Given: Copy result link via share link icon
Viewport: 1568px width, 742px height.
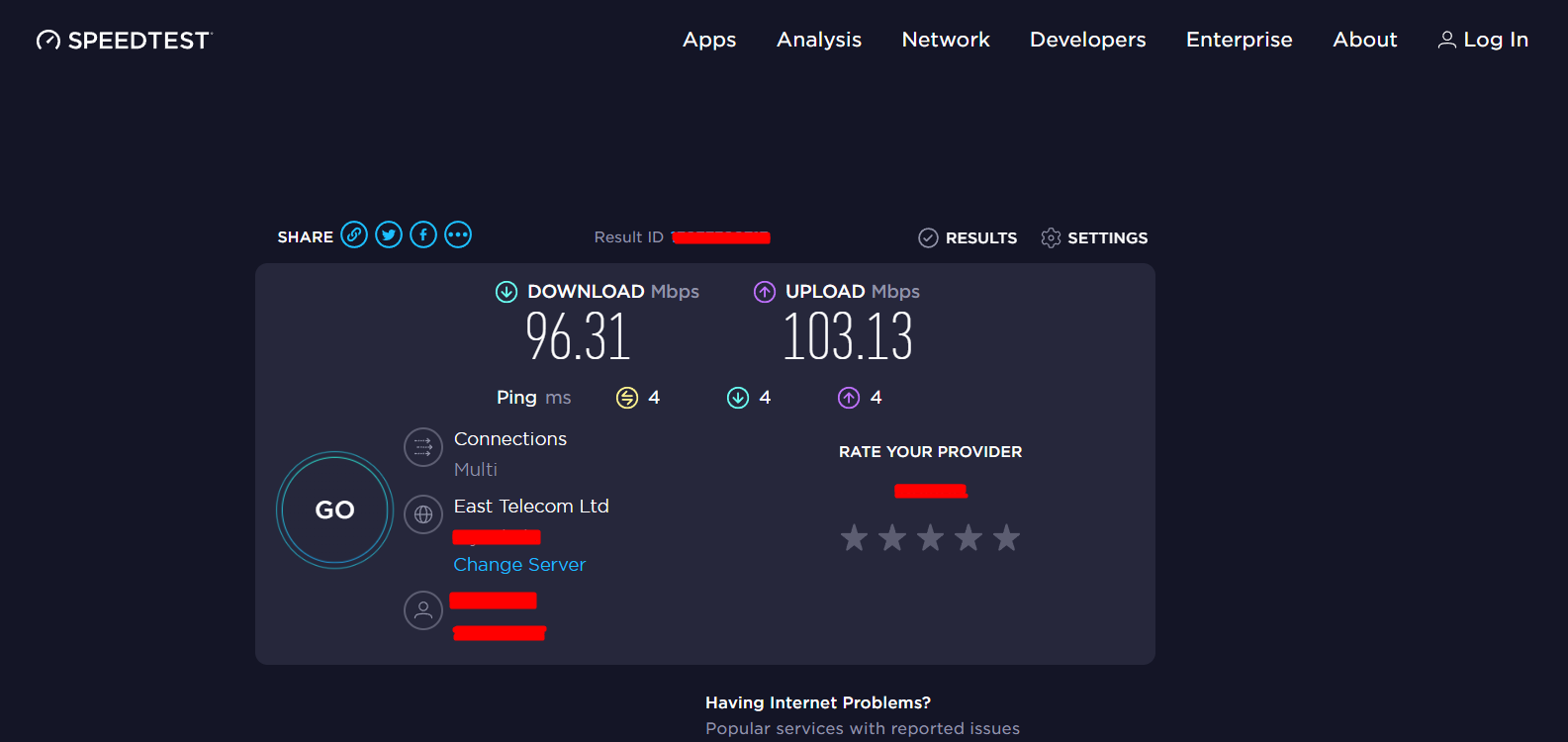Looking at the screenshot, I should pyautogui.click(x=354, y=234).
